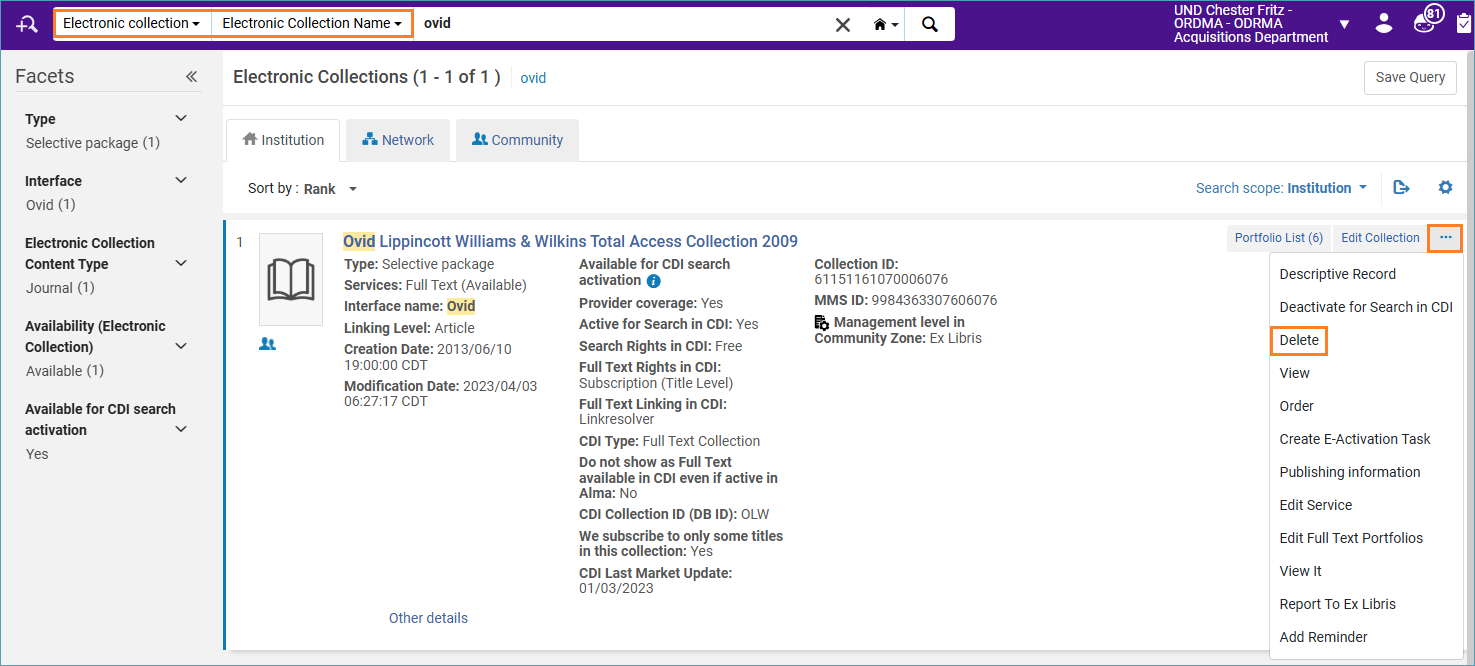Click Collection ID value 61151161070006076
Viewport: 1475px width, 666px height.
(881, 279)
